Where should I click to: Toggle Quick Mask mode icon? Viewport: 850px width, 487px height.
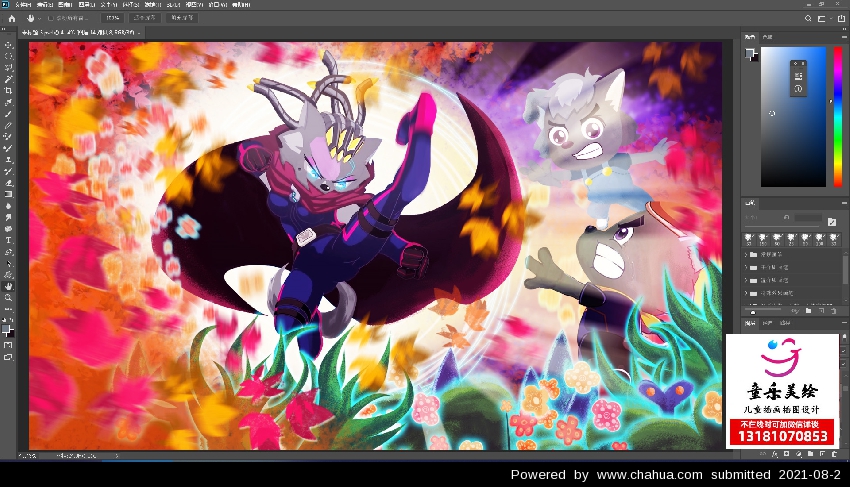tap(8, 345)
